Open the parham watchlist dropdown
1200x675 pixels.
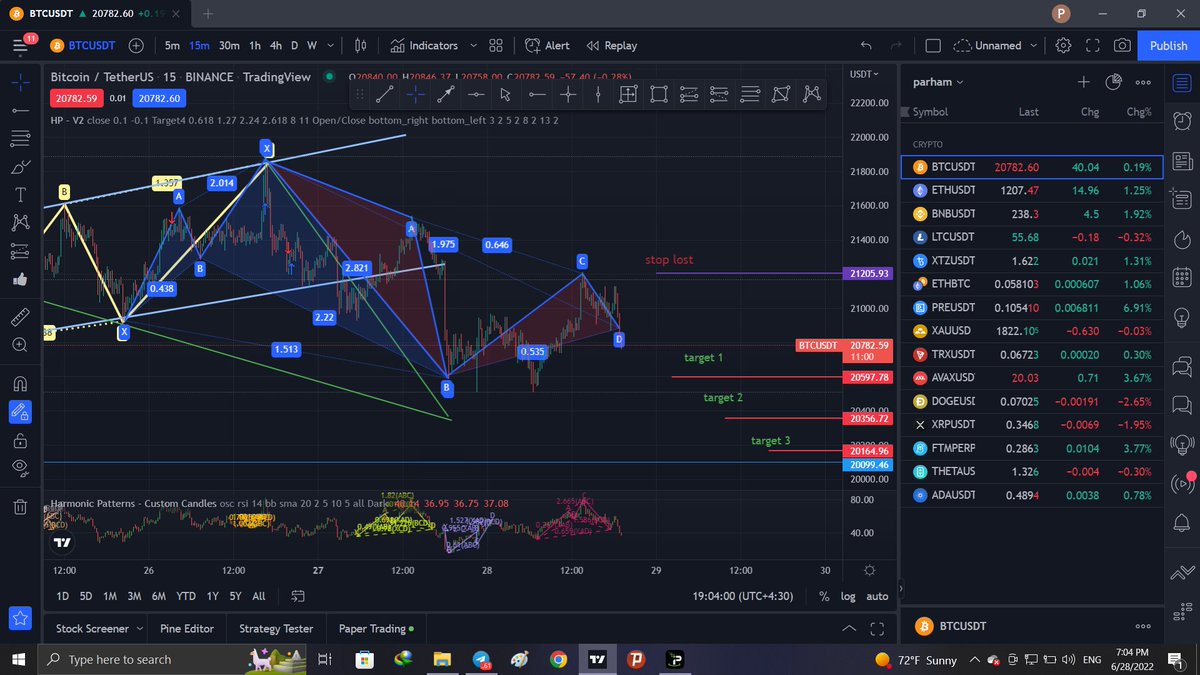tap(938, 82)
